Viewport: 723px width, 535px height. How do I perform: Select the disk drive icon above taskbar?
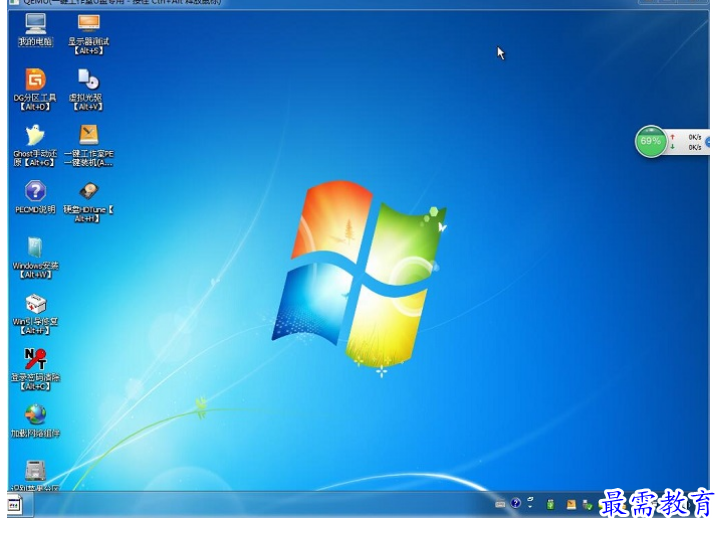point(36,470)
